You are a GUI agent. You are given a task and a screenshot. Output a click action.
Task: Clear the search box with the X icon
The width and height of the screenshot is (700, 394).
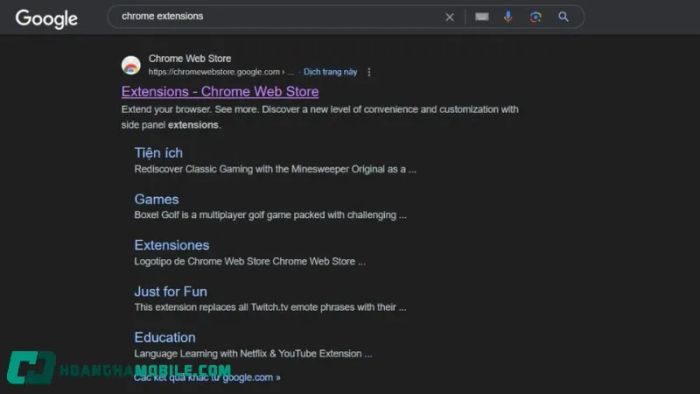(450, 17)
